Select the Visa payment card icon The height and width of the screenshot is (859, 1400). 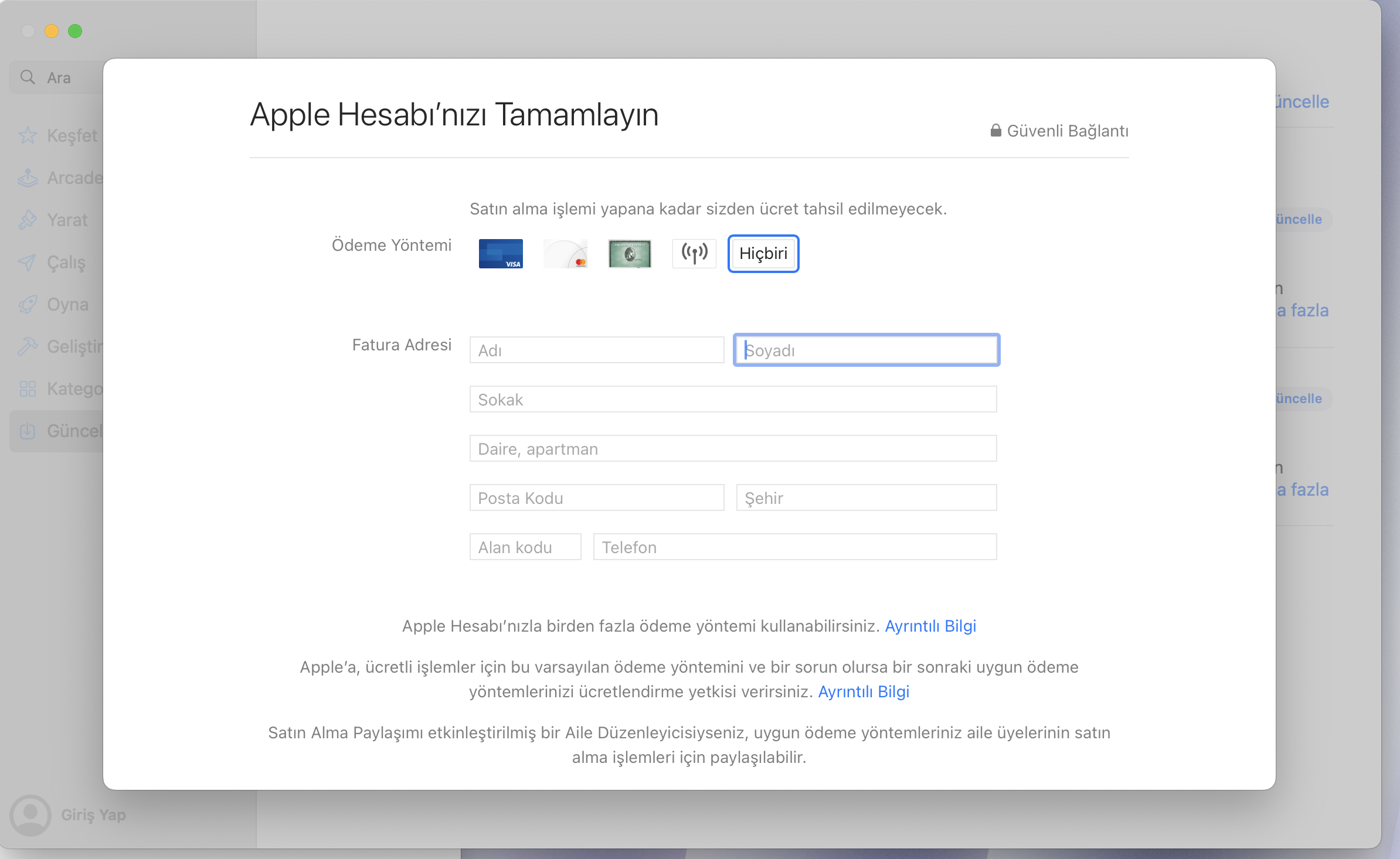coord(501,254)
